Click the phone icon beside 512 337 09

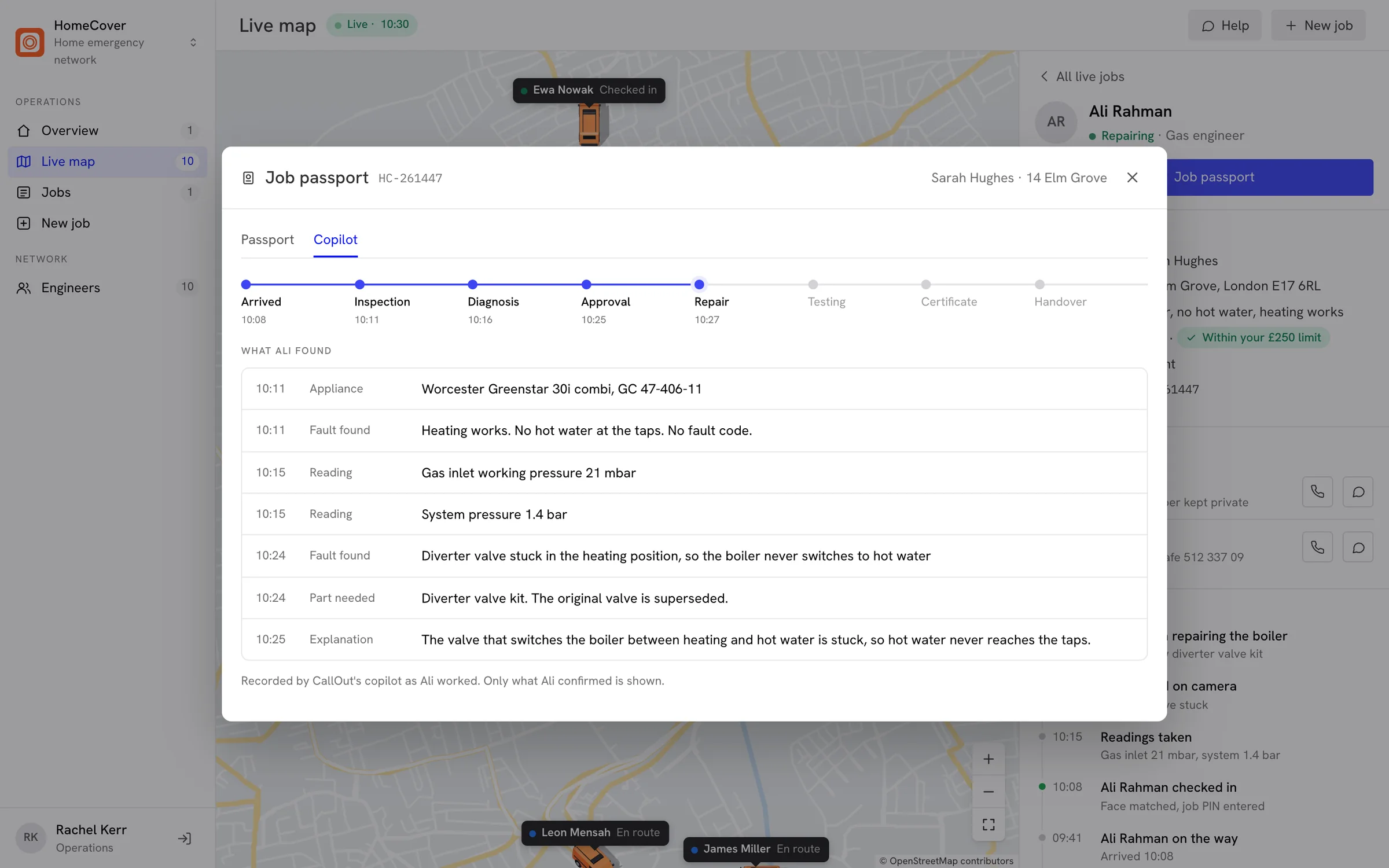point(1317,547)
